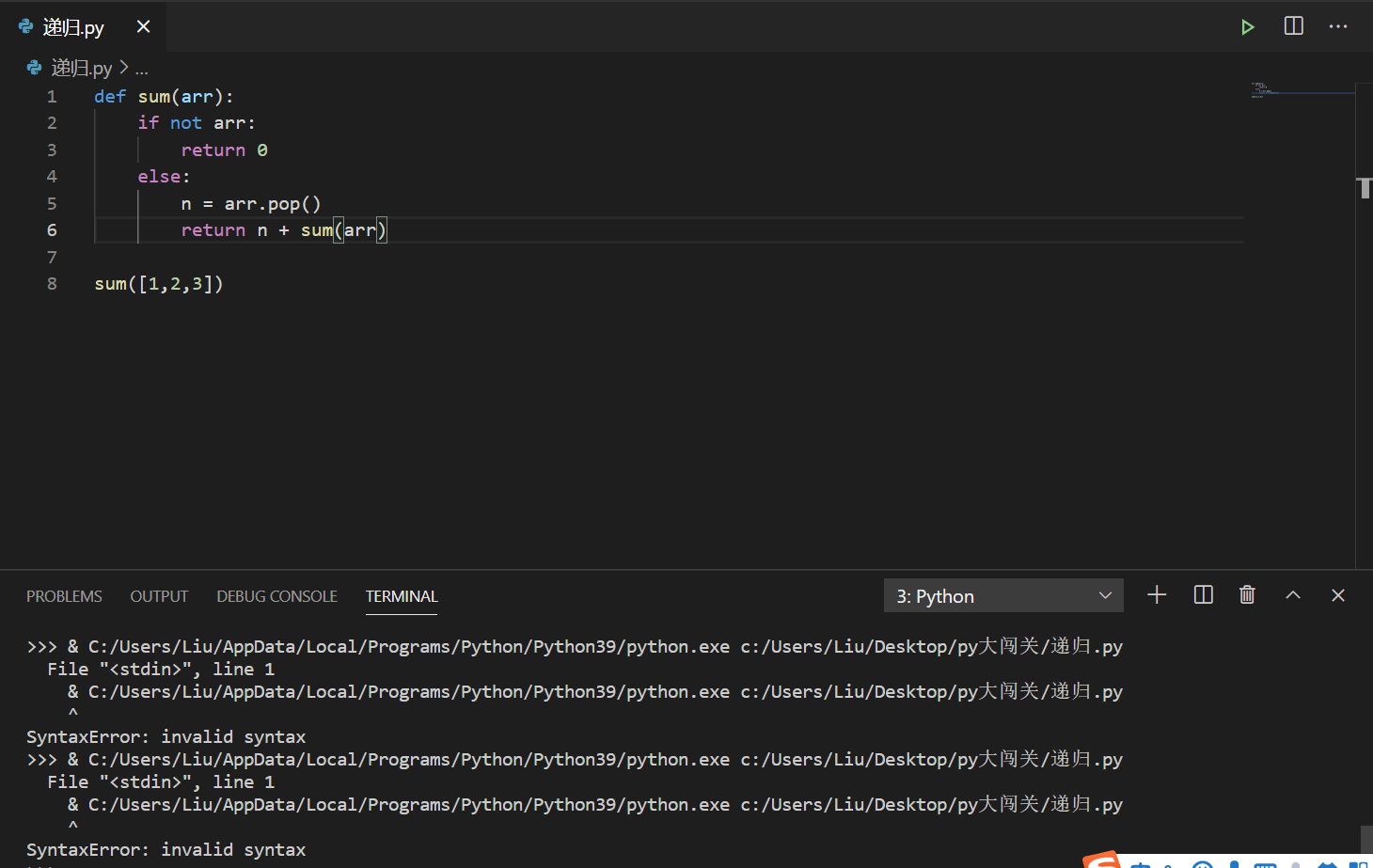Click the editor vertical scrollbar marker
Screen dimensions: 1373x868
(1364, 187)
